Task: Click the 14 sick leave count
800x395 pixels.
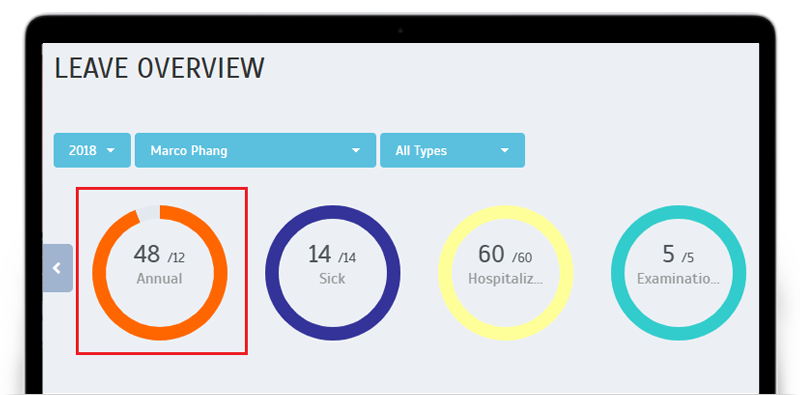Action: [319, 254]
